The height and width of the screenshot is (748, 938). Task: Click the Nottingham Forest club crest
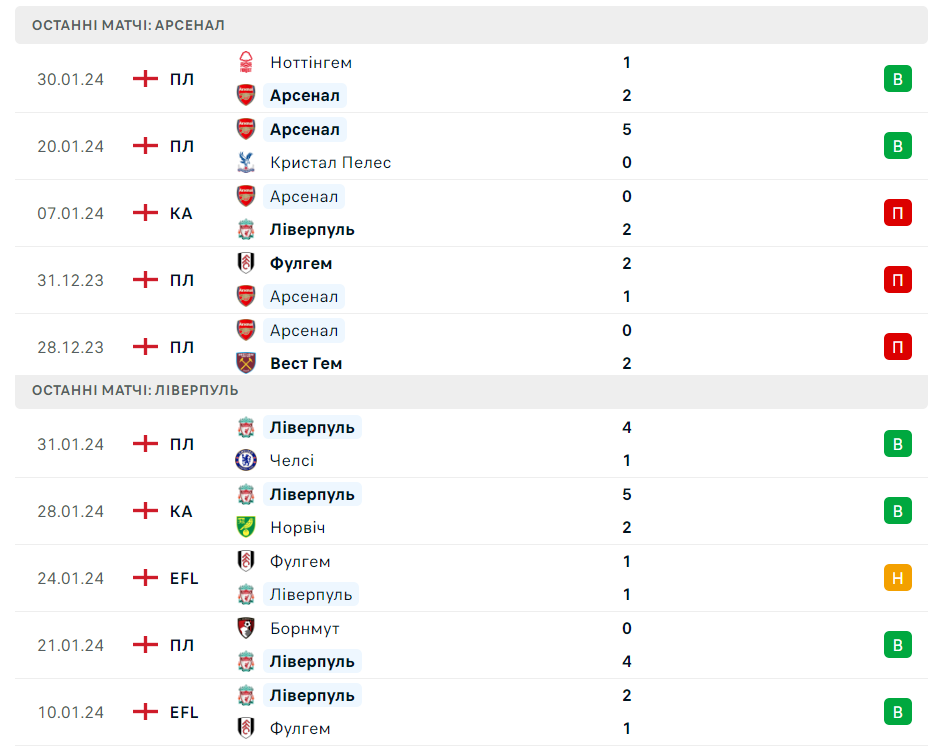(x=246, y=62)
